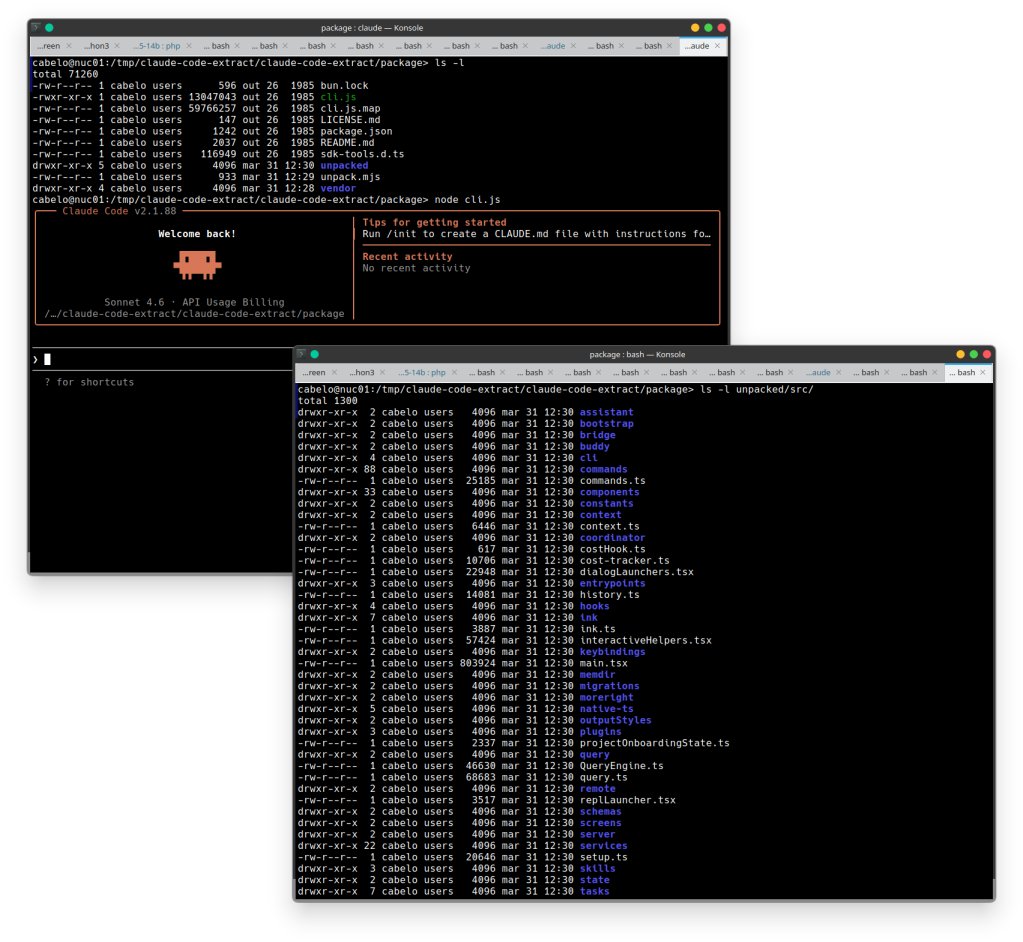Switch to the 'reen' tab in the bash window
The height and width of the screenshot is (942, 1023).
point(314,372)
